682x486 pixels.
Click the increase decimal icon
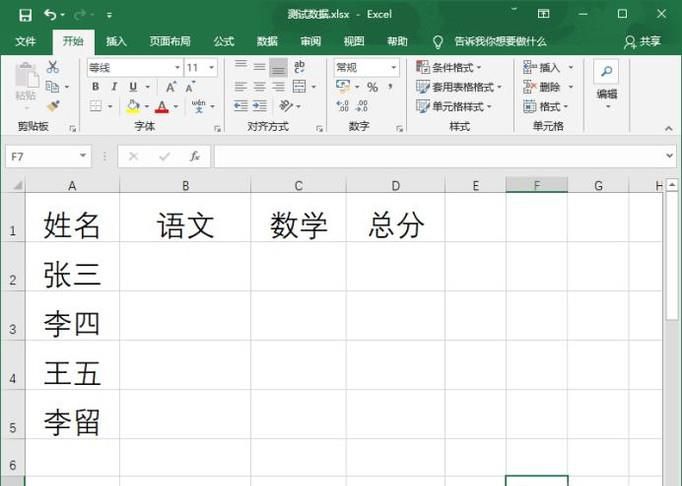342,106
